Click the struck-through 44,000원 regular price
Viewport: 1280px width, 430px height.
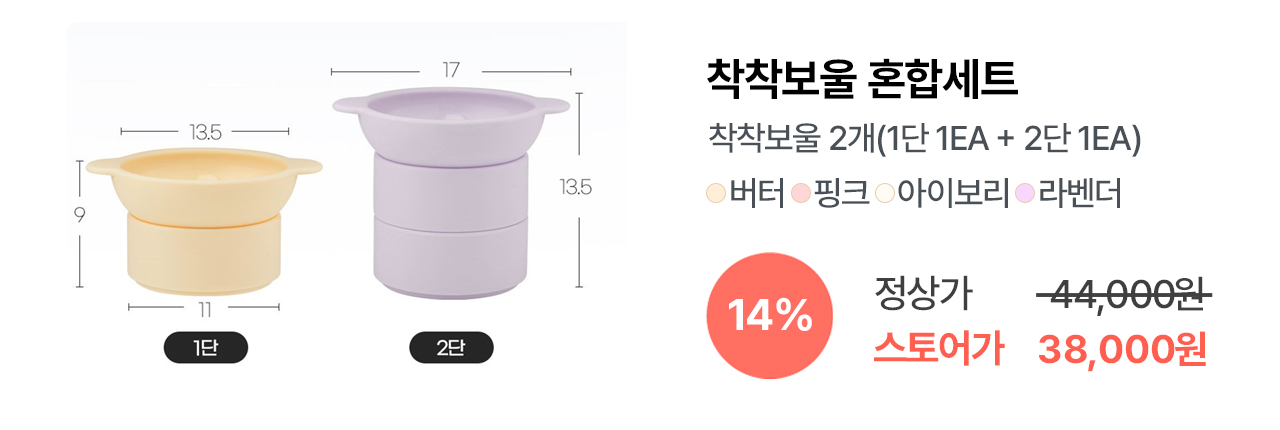1124,295
